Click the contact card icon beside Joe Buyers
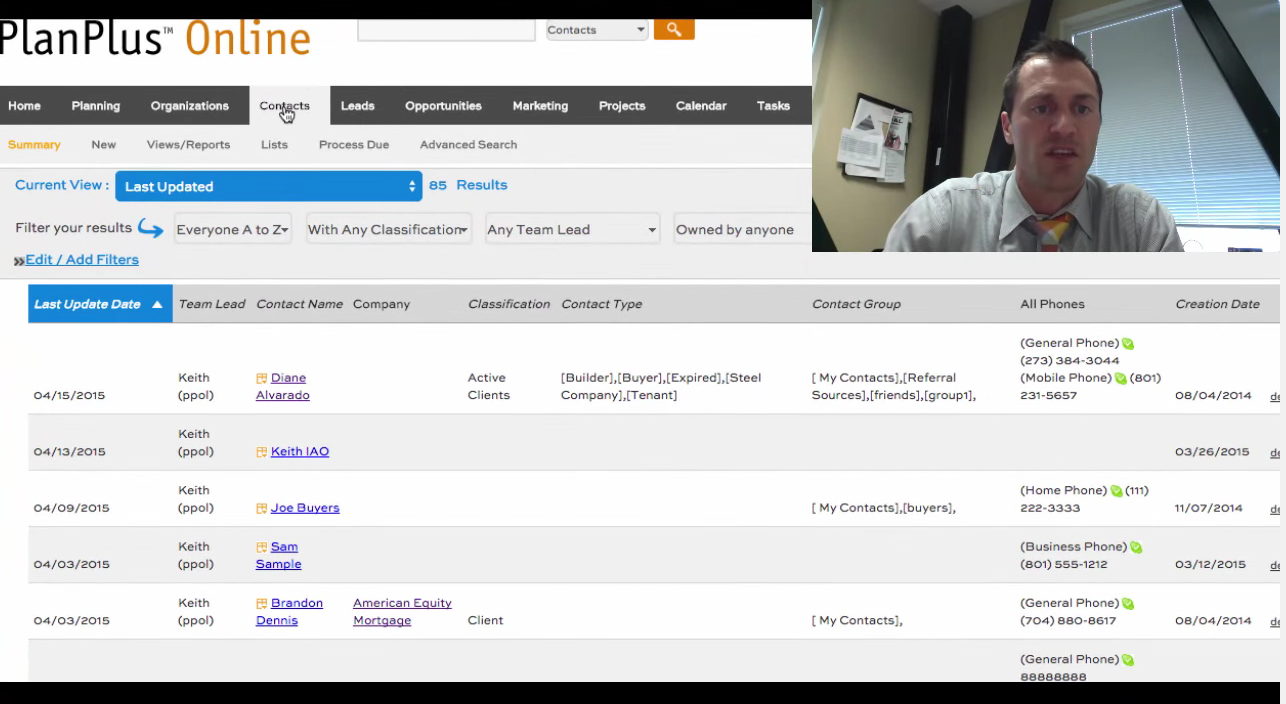 262,509
